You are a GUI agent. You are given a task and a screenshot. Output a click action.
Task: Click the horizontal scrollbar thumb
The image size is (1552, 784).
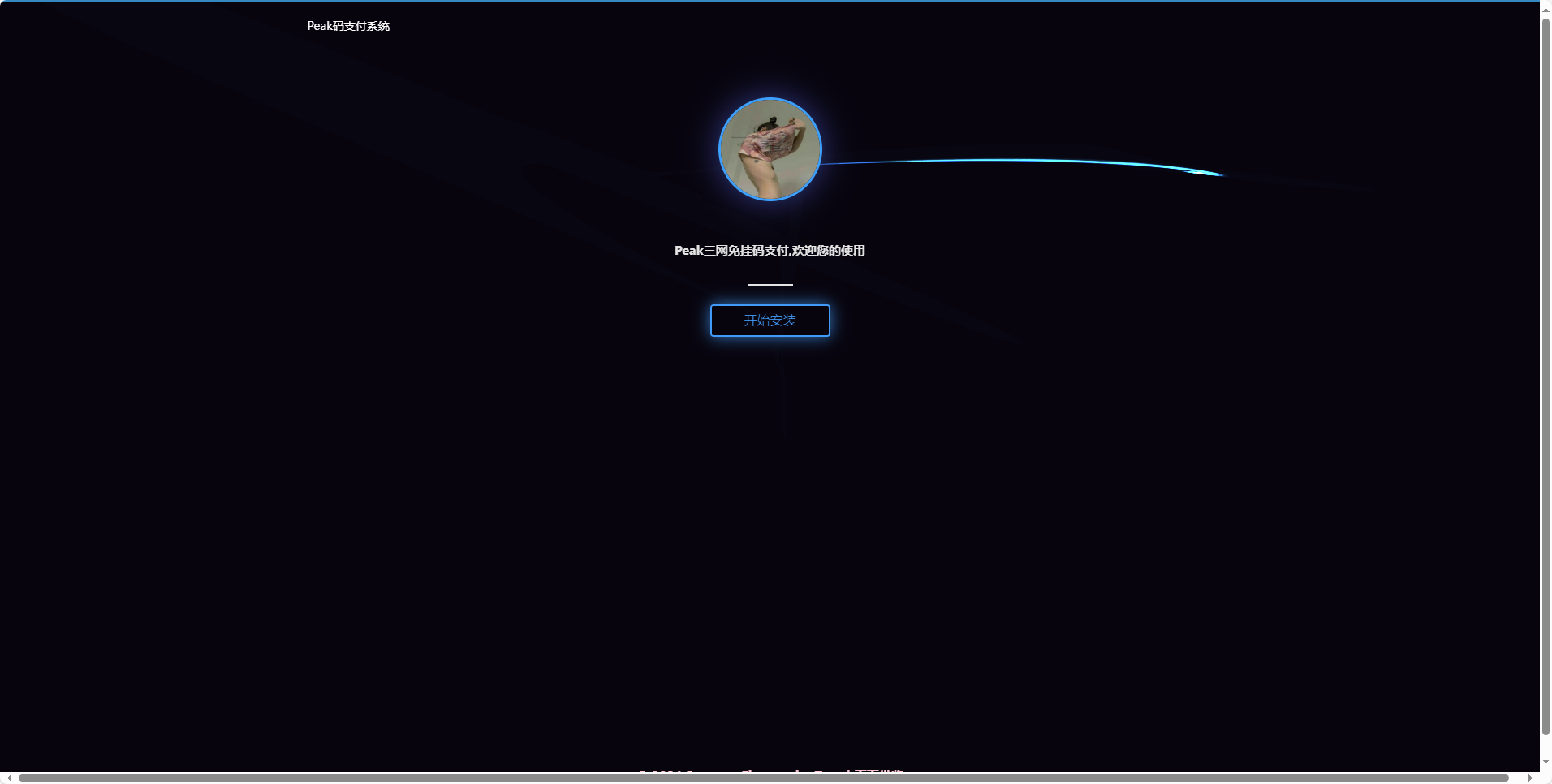pyautogui.click(x=763, y=778)
